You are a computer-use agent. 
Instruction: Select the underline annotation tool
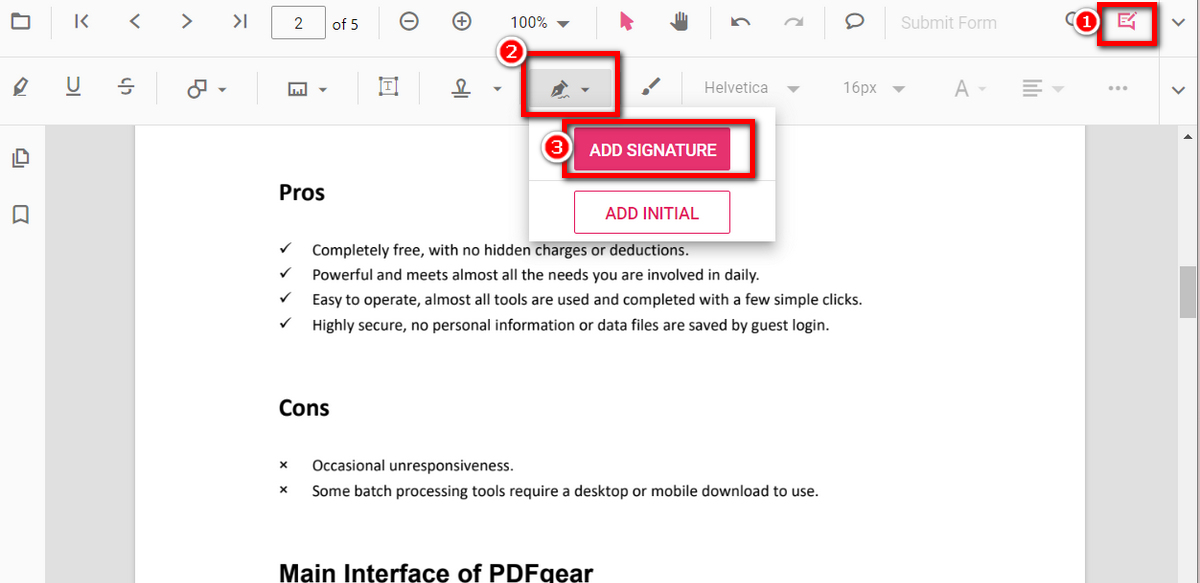[x=73, y=88]
